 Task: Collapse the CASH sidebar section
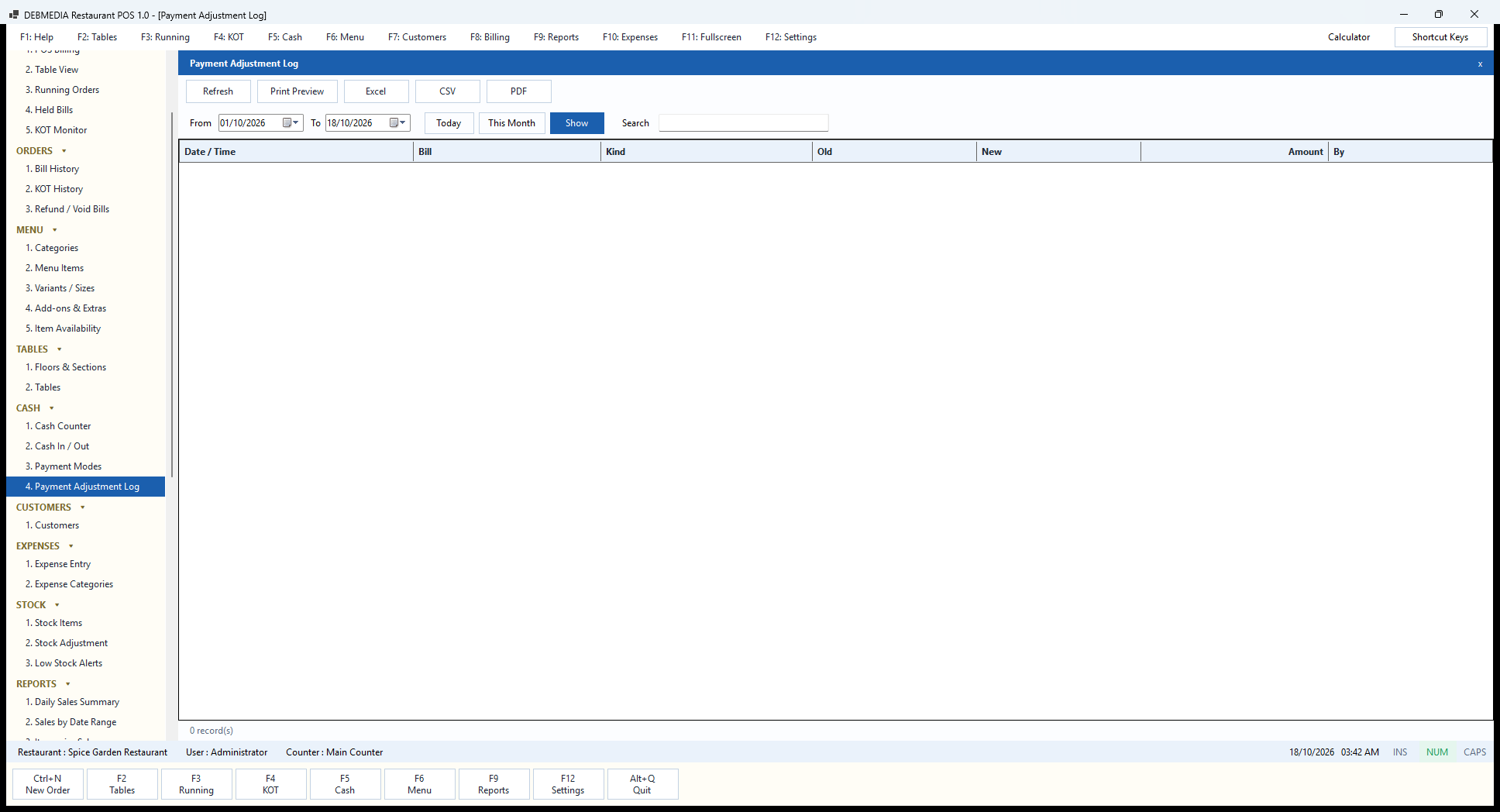pyautogui.click(x=52, y=408)
